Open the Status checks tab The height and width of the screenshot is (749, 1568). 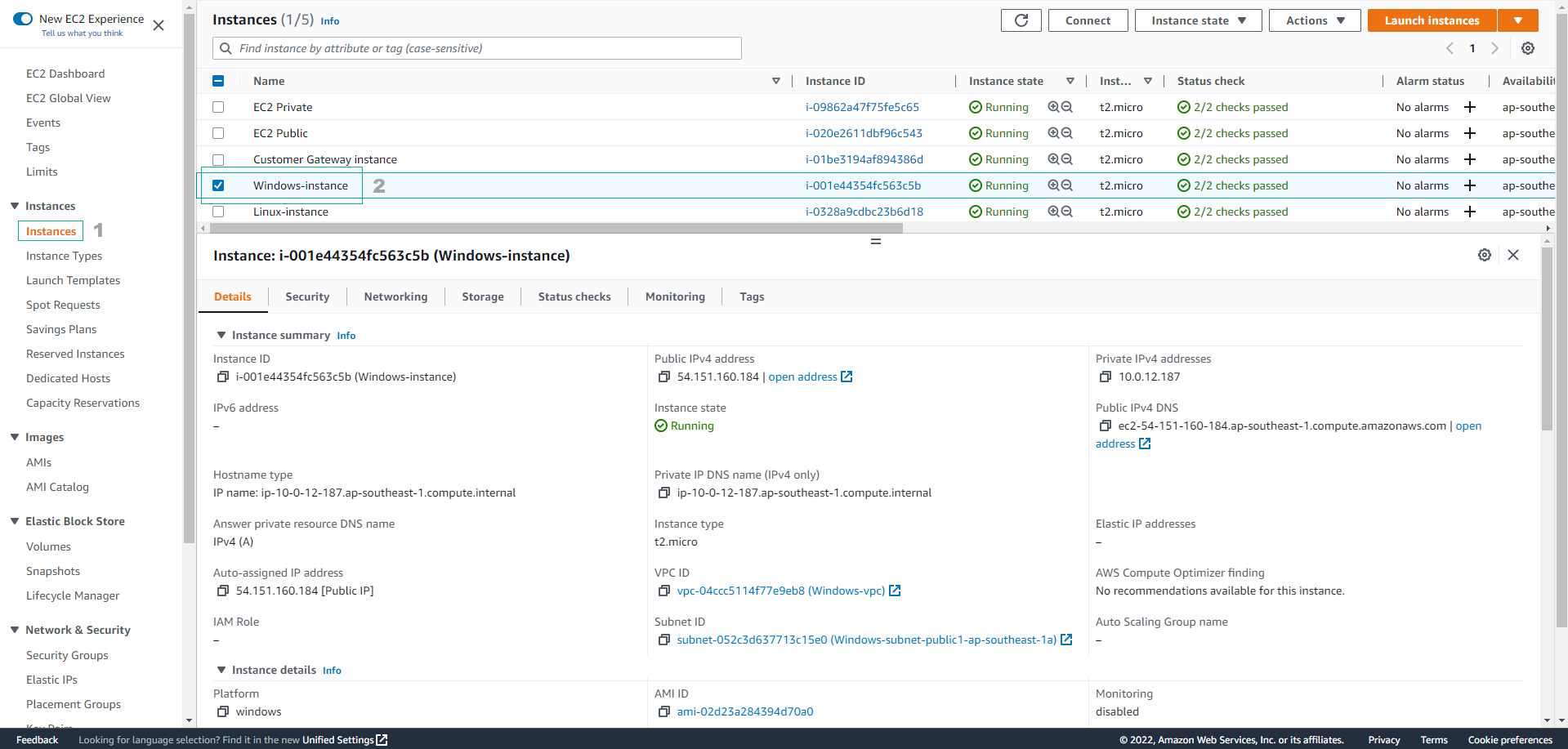[x=574, y=296]
